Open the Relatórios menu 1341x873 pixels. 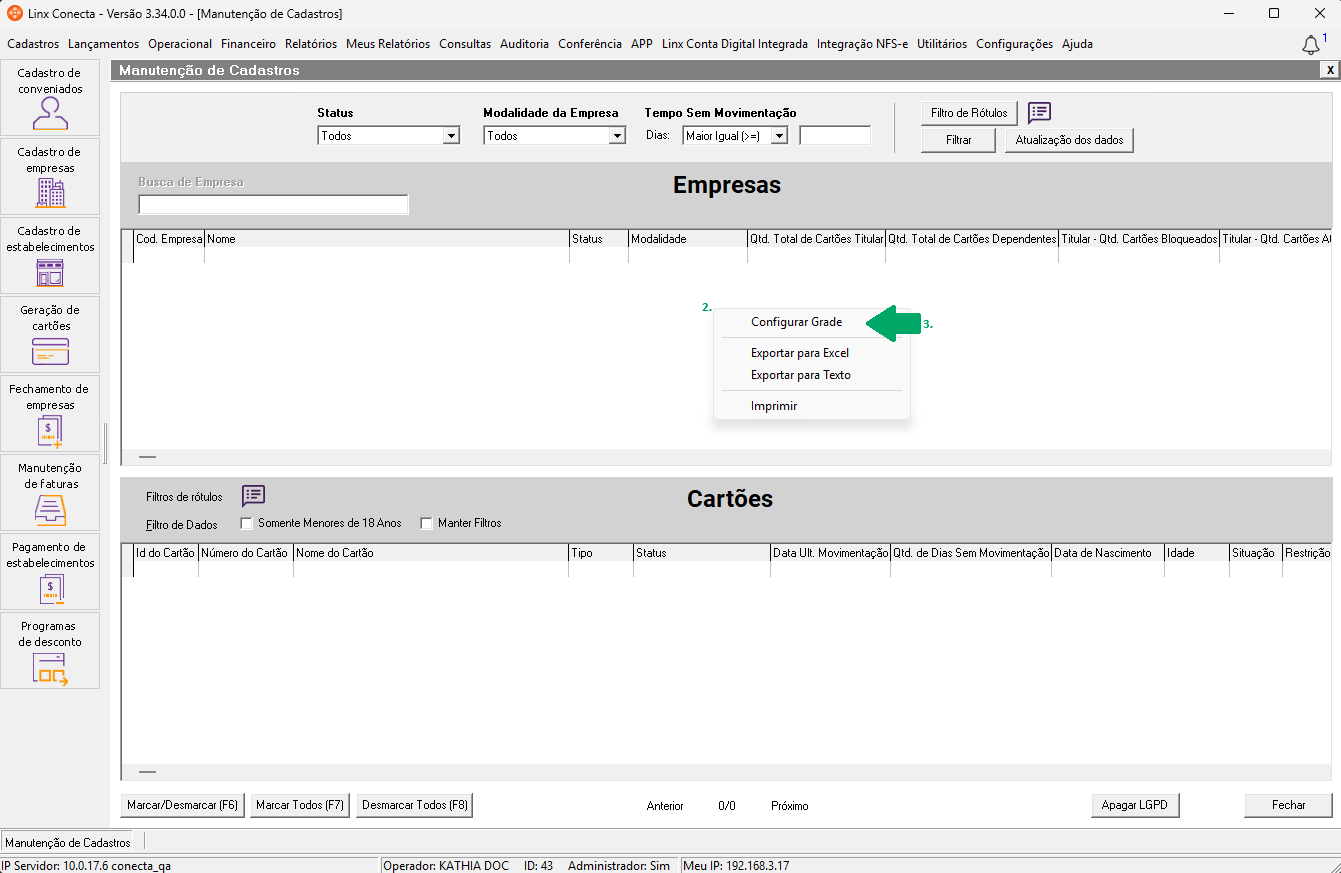[x=311, y=44]
